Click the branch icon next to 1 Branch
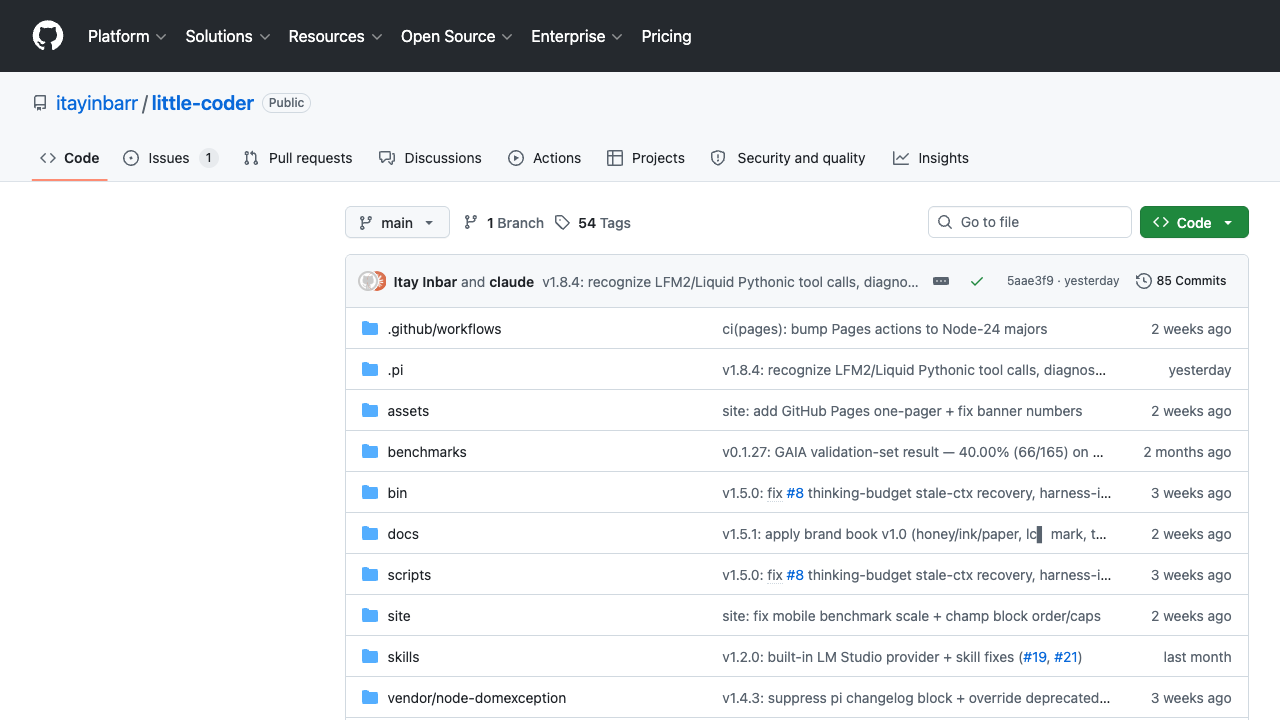 (x=471, y=223)
